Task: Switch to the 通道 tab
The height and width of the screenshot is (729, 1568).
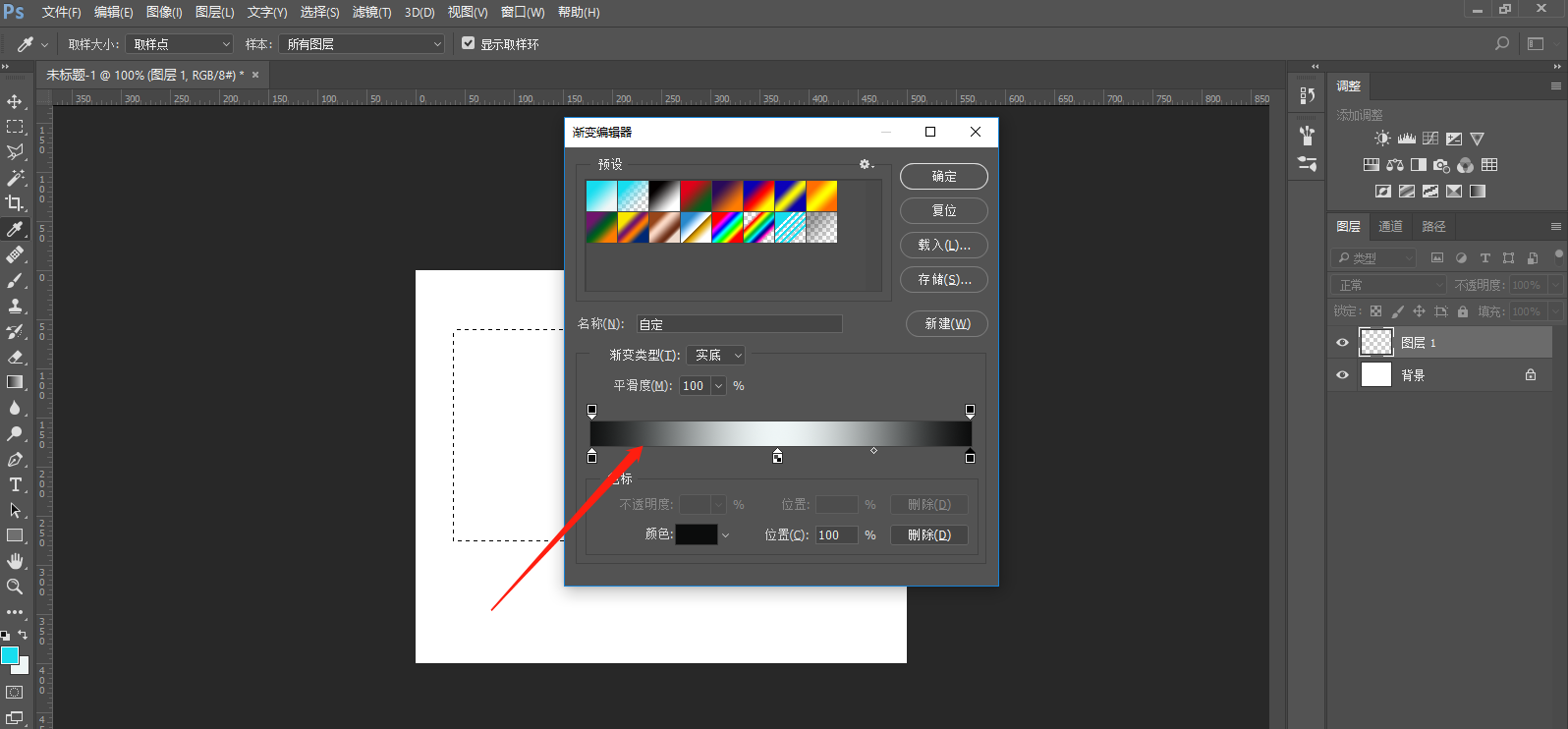Action: pyautogui.click(x=1390, y=227)
